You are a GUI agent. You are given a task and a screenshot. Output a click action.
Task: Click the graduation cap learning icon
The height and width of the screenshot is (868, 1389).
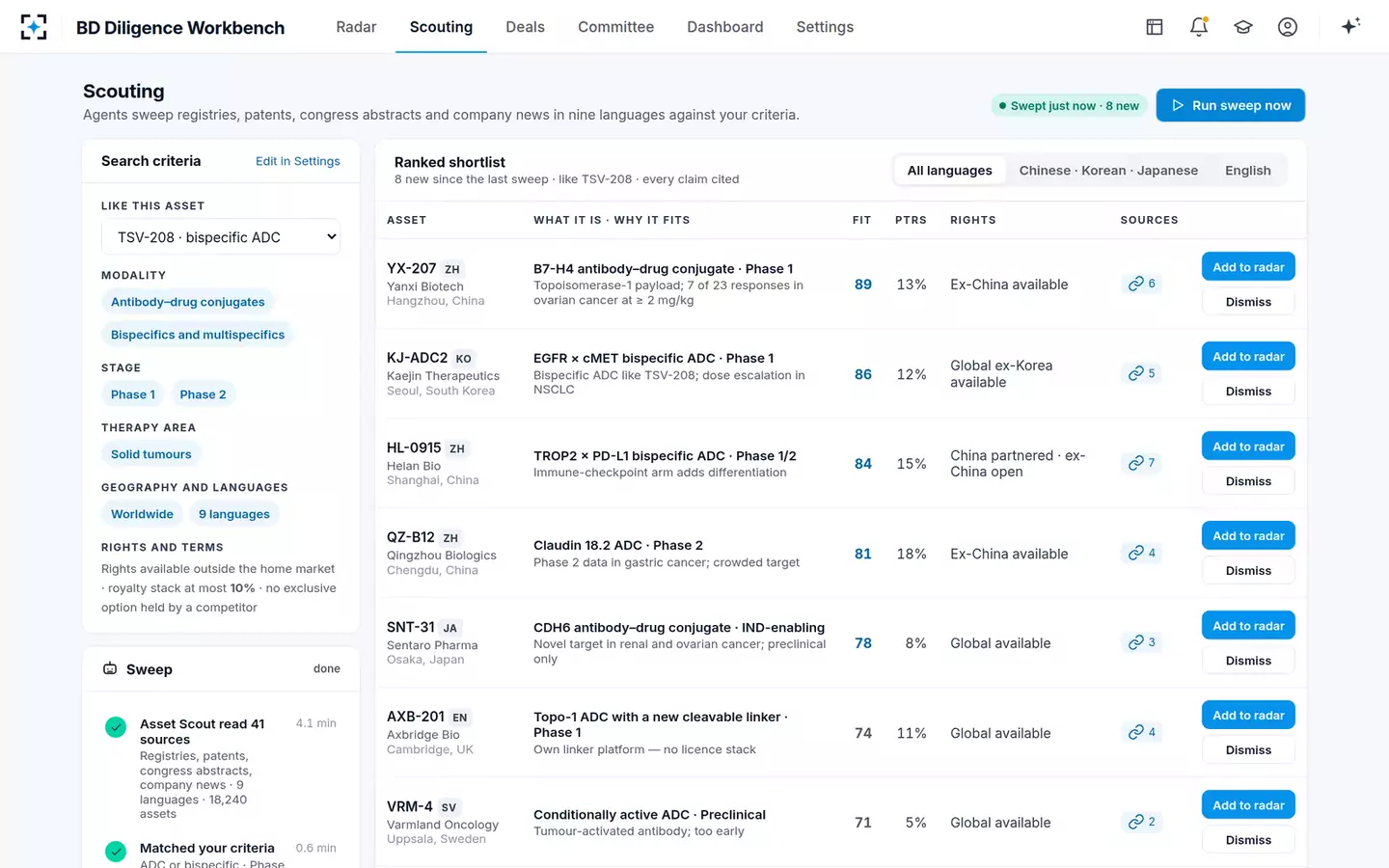(1243, 27)
